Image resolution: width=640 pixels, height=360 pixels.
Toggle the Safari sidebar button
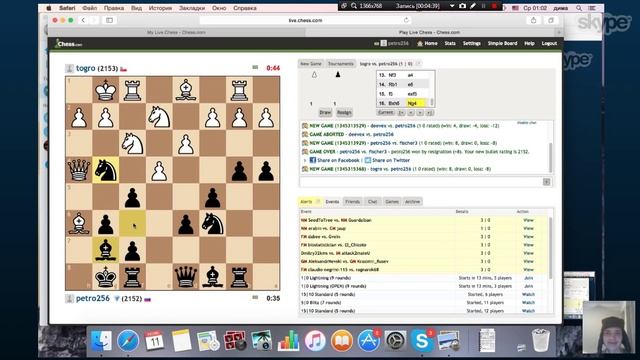109,20
